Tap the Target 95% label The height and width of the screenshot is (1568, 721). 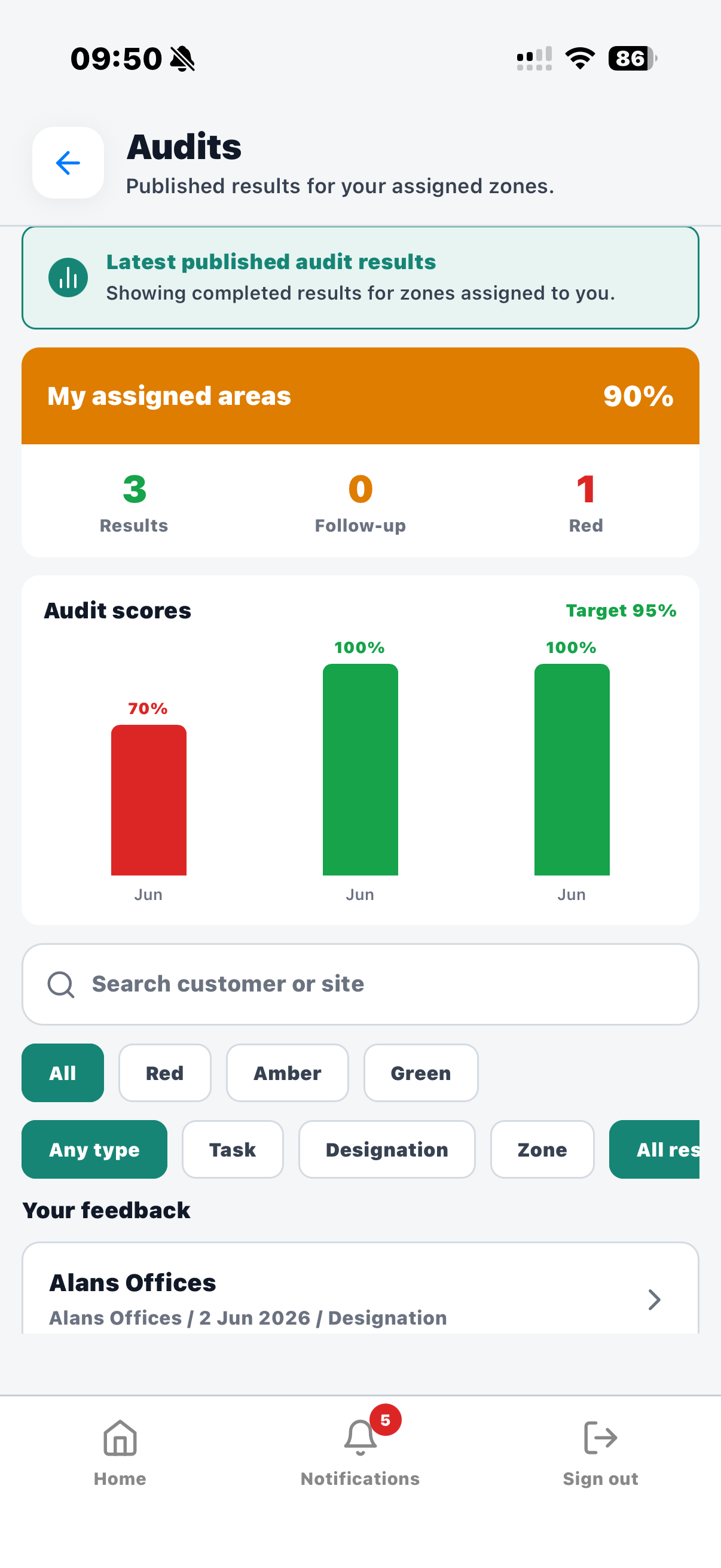(x=621, y=611)
